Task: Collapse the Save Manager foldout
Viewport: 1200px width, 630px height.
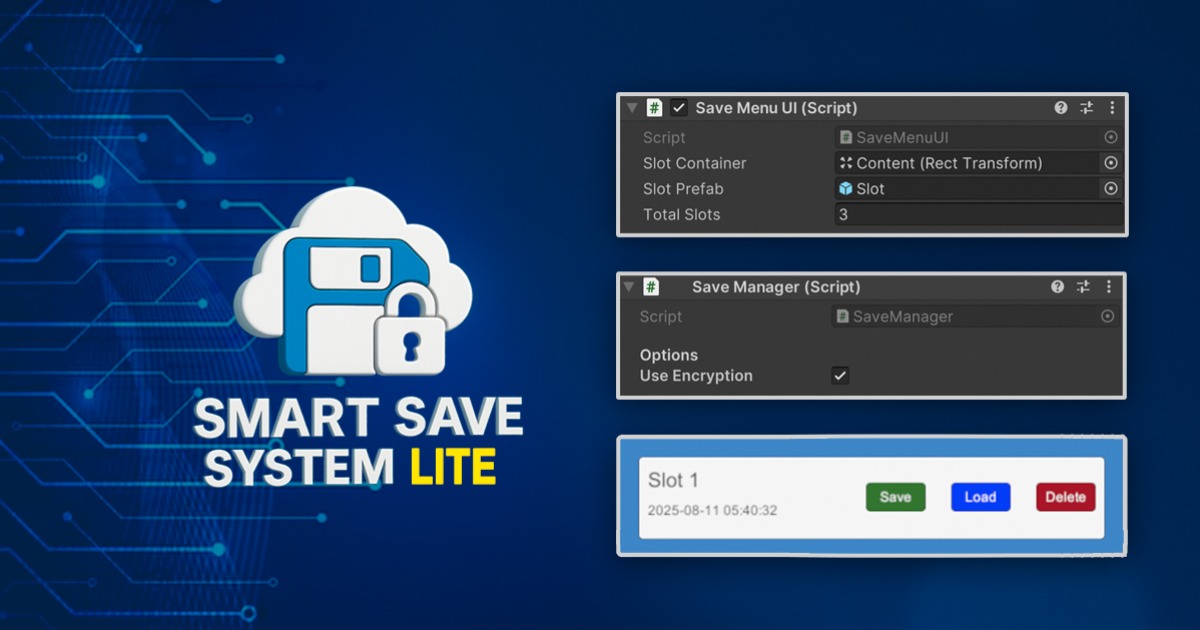Action: tap(630, 286)
